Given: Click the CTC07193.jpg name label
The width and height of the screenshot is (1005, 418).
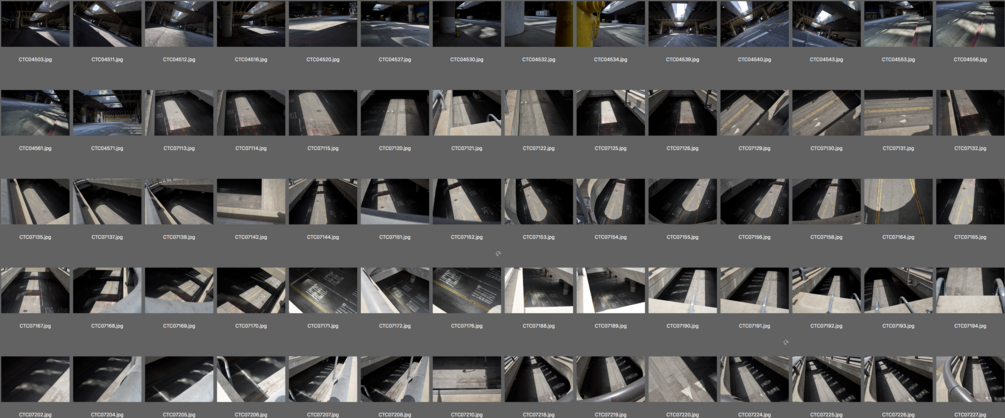Looking at the screenshot, I should pyautogui.click(x=898, y=326).
